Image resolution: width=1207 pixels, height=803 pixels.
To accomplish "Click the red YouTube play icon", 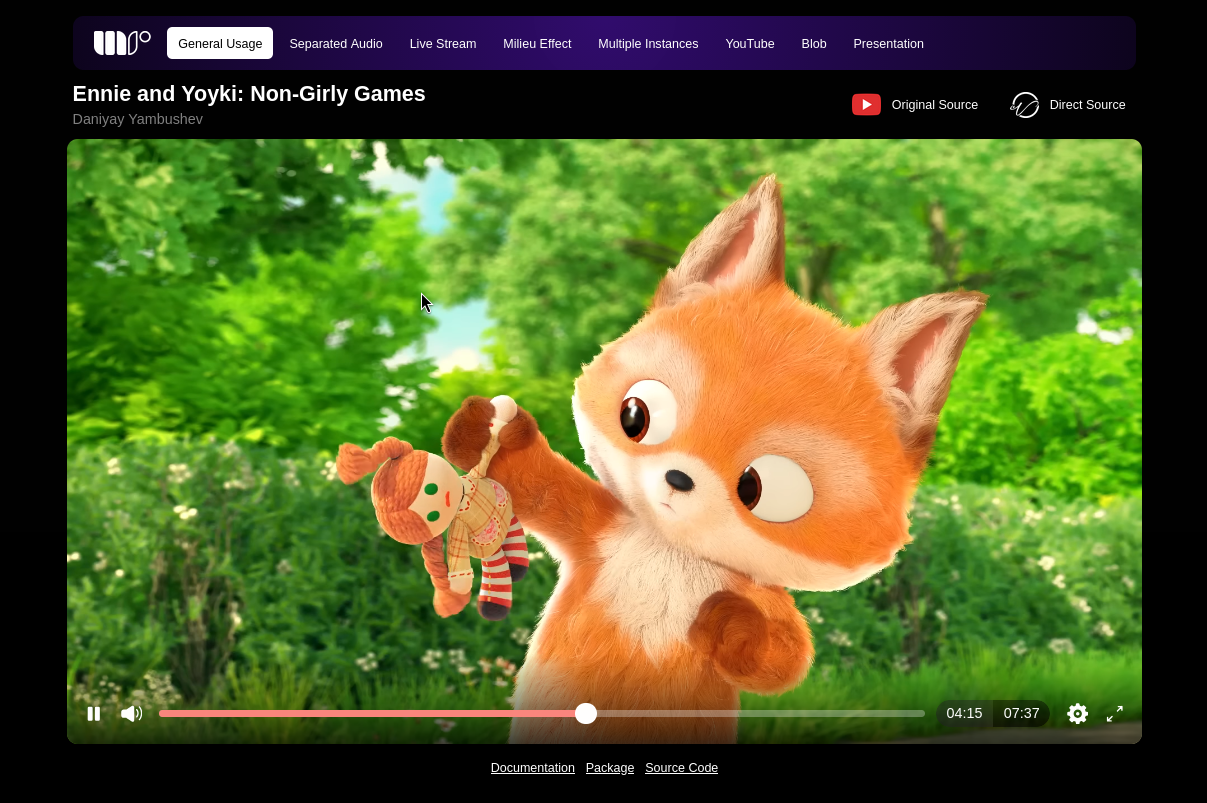I will pyautogui.click(x=866, y=105).
